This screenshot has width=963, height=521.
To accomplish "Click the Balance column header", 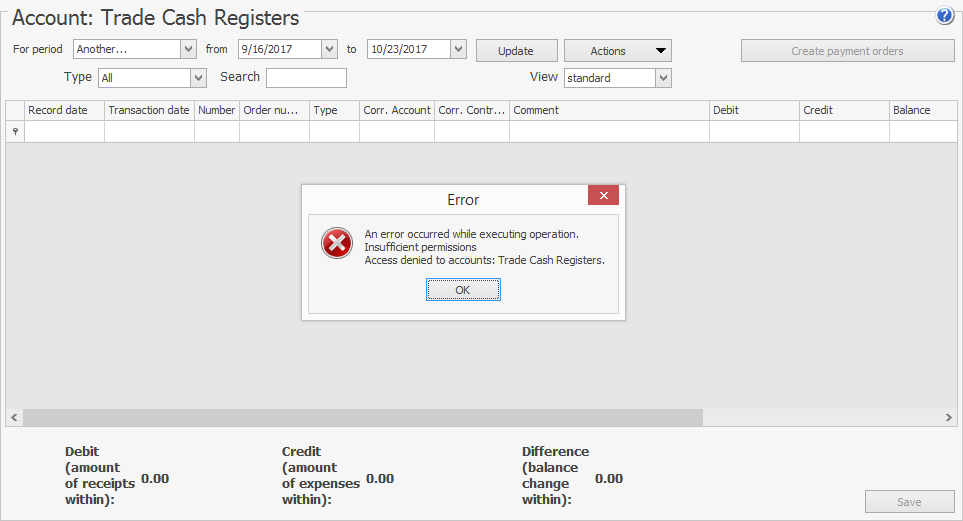I will pyautogui.click(x=920, y=110).
